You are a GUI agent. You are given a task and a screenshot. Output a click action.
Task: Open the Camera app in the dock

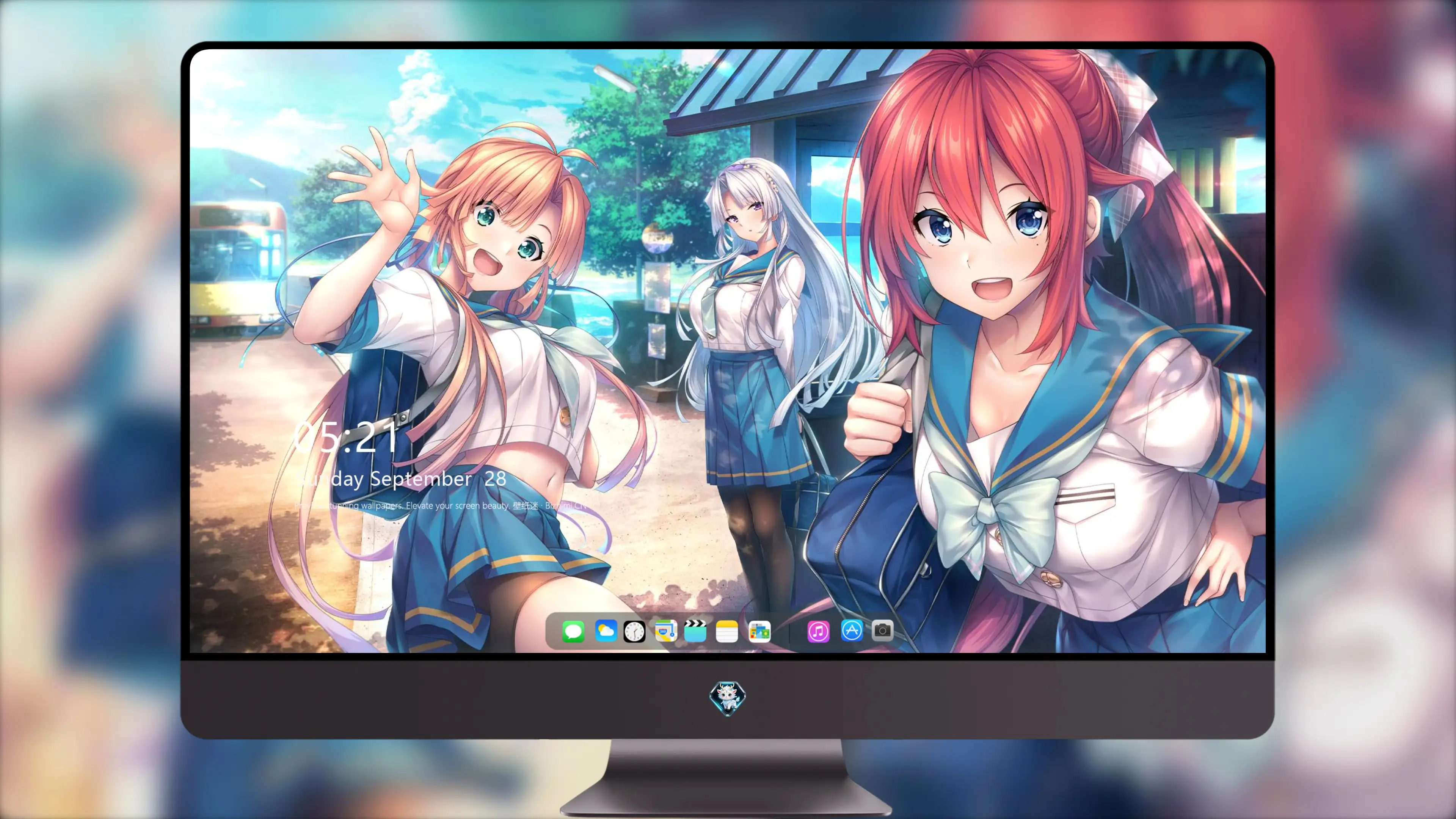882,631
